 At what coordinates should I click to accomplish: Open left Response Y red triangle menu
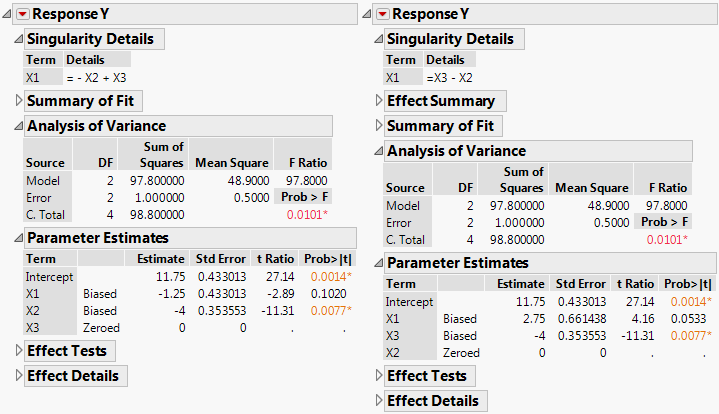(x=23, y=14)
